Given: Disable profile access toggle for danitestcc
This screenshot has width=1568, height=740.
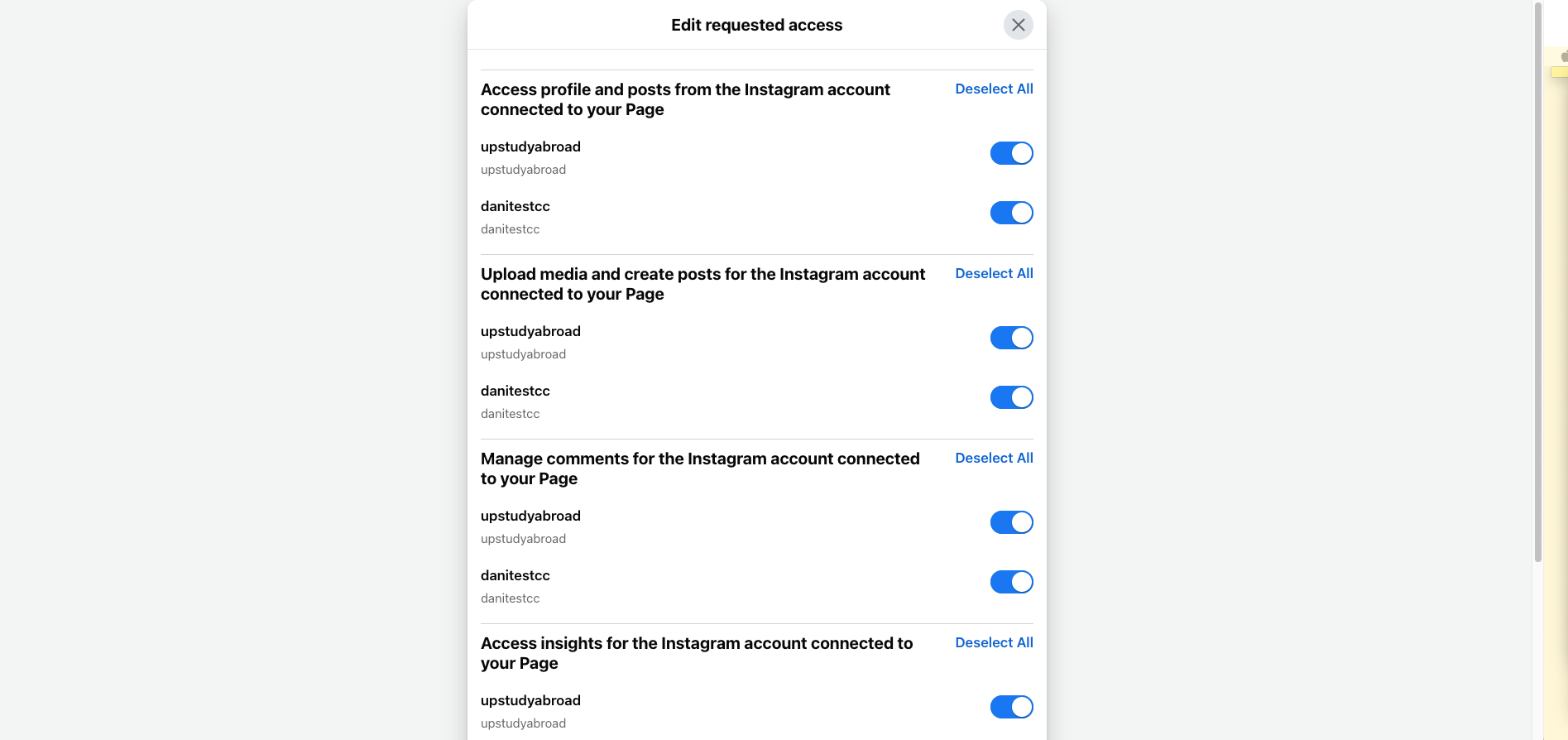Looking at the screenshot, I should pyautogui.click(x=1011, y=213).
